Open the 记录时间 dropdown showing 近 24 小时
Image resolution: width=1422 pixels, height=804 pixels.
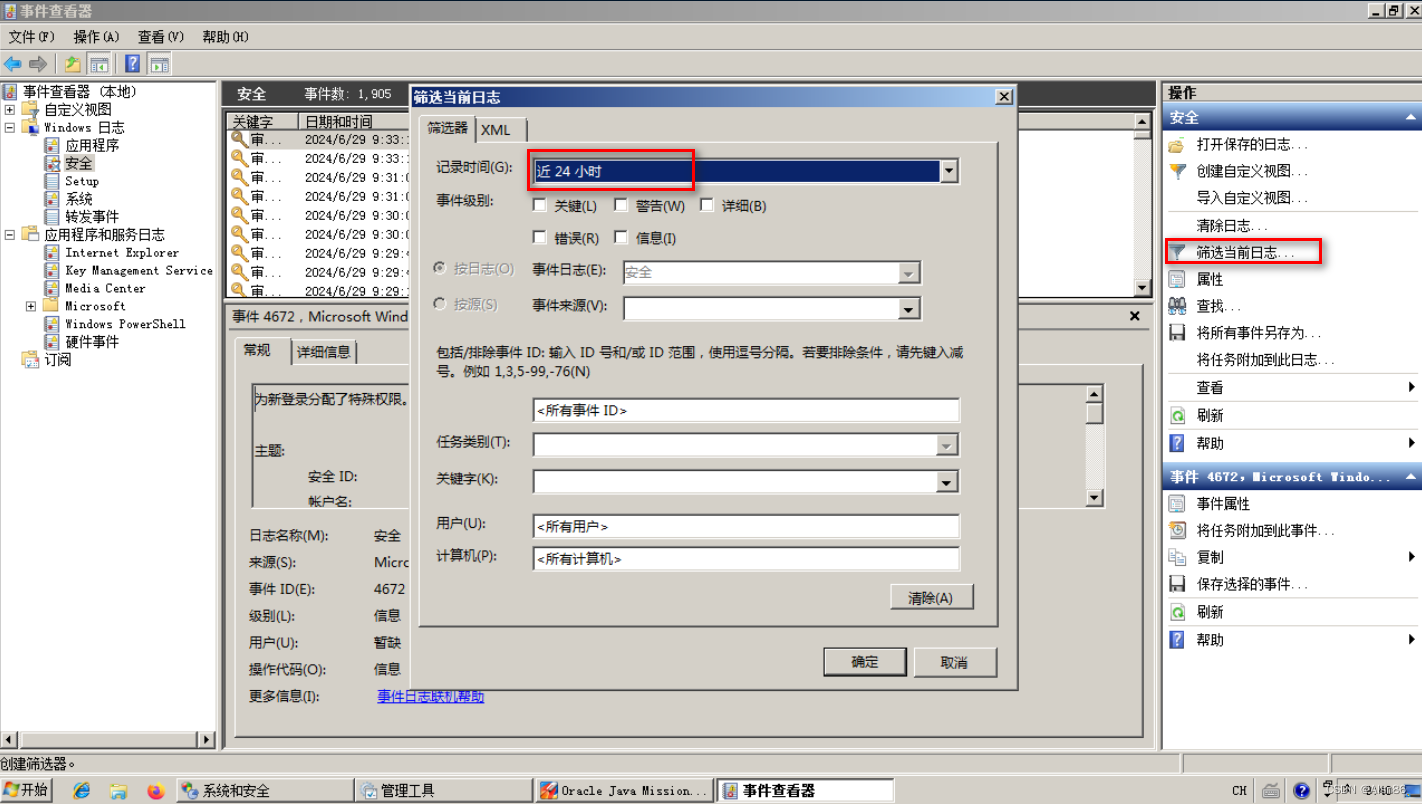pos(949,171)
